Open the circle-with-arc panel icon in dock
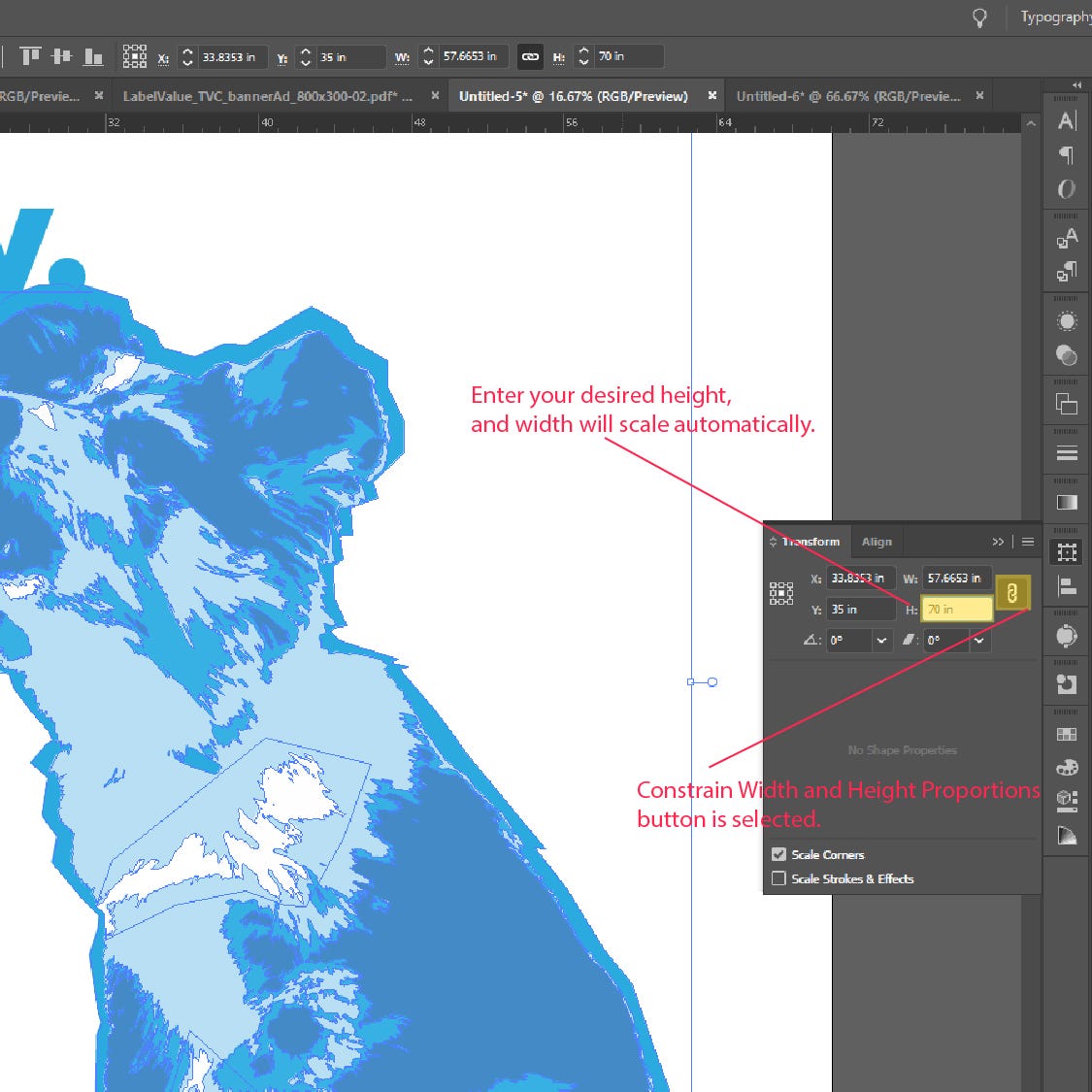1092x1092 pixels. click(1066, 635)
